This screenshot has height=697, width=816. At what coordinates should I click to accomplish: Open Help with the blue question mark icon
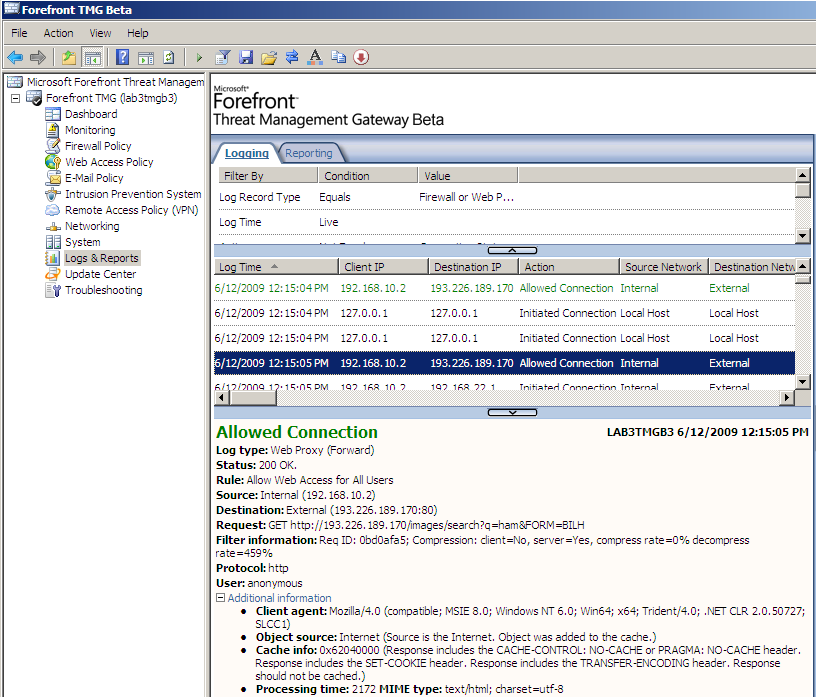coord(122,57)
